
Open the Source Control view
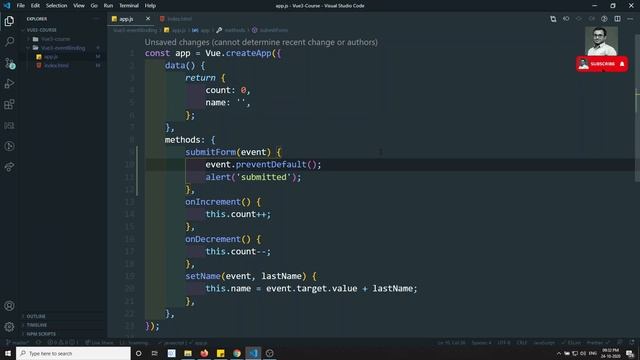point(9,63)
